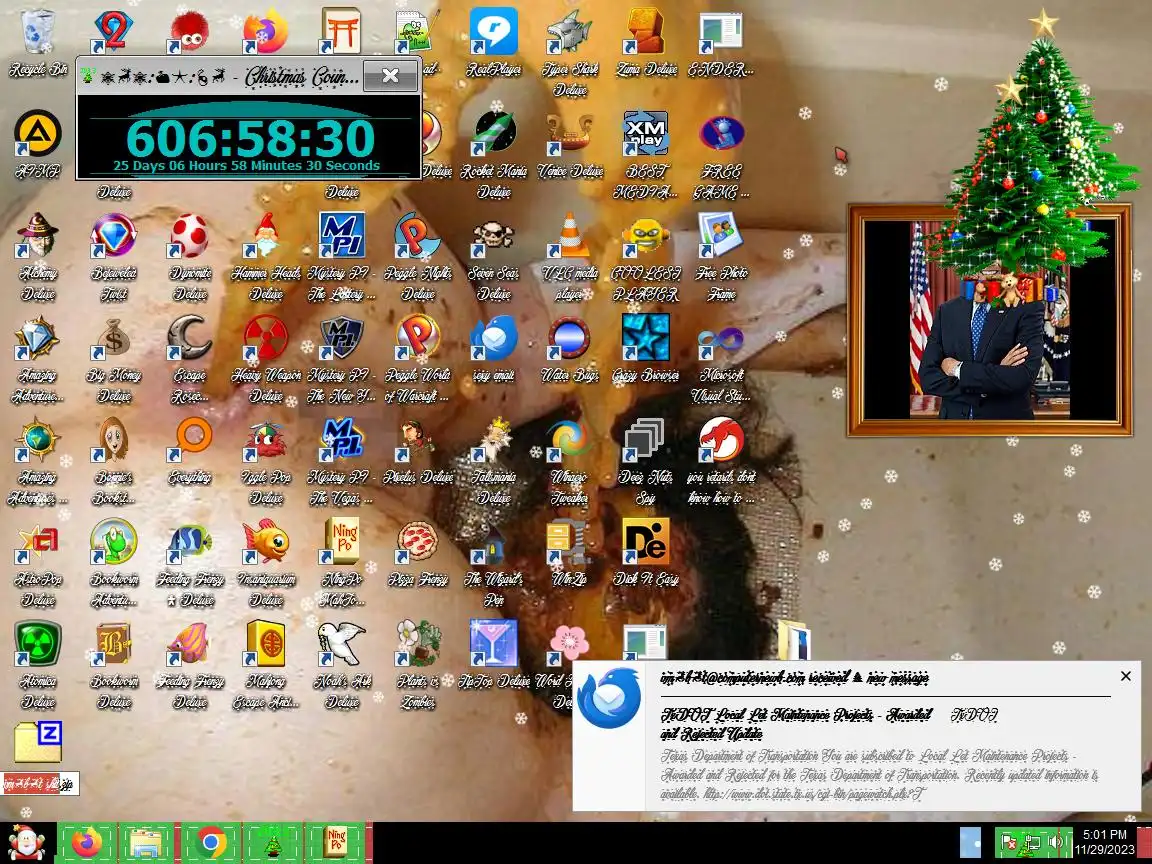1152x864 pixels.
Task: Click Texas Department of Transportation message preview
Action: click(x=879, y=774)
